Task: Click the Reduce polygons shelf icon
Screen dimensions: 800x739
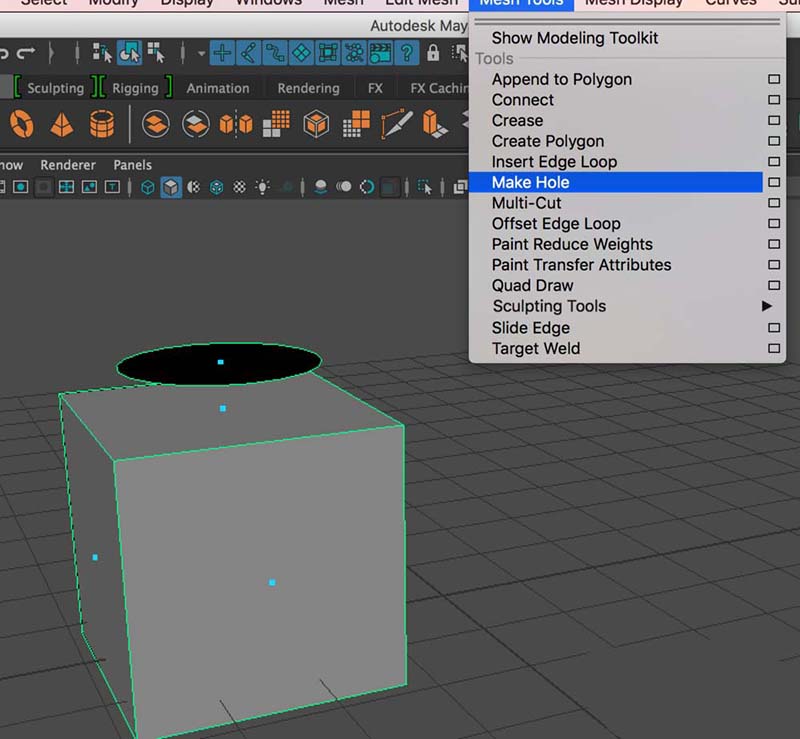Action: point(356,124)
